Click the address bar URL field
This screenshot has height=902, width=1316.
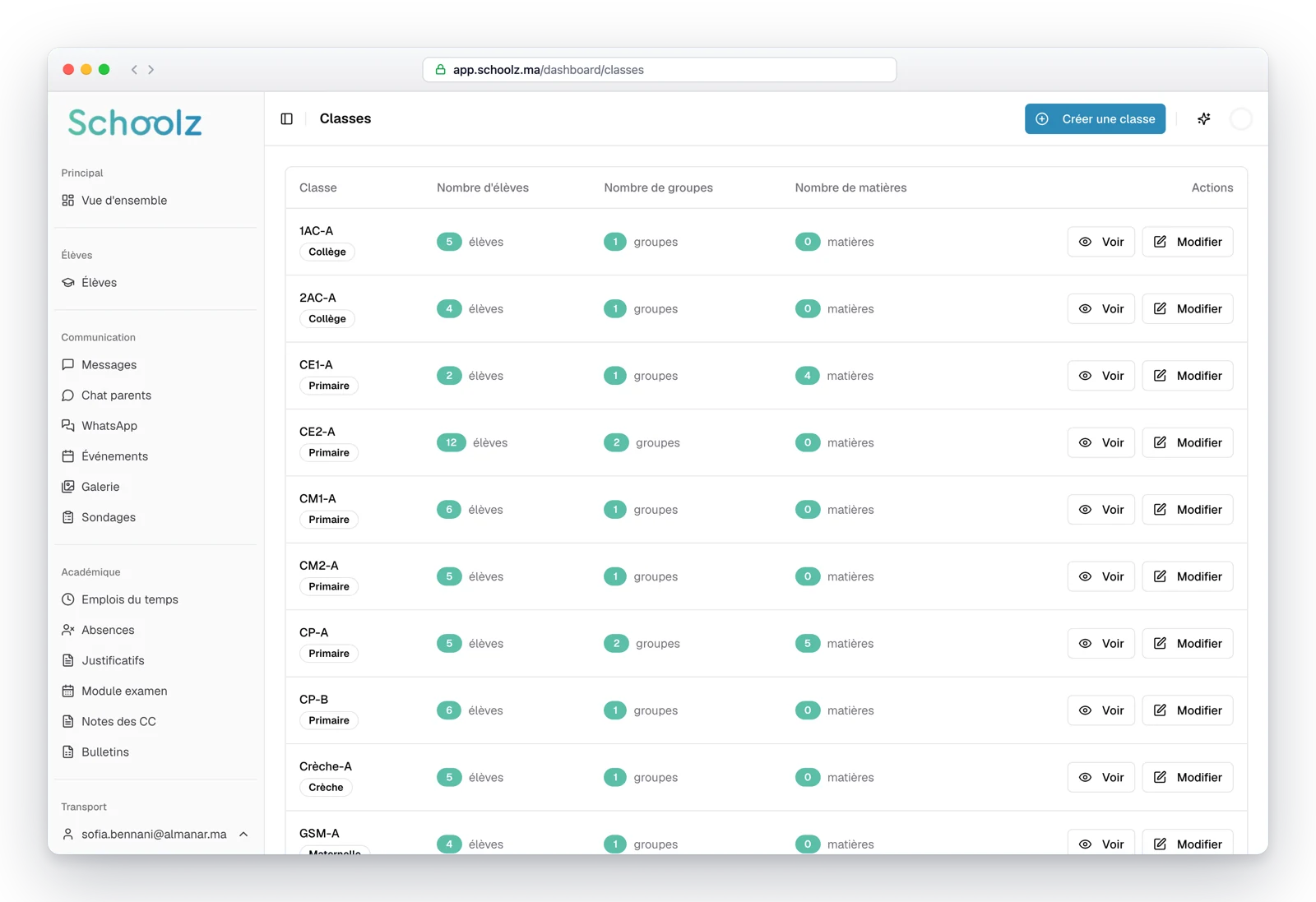[660, 70]
